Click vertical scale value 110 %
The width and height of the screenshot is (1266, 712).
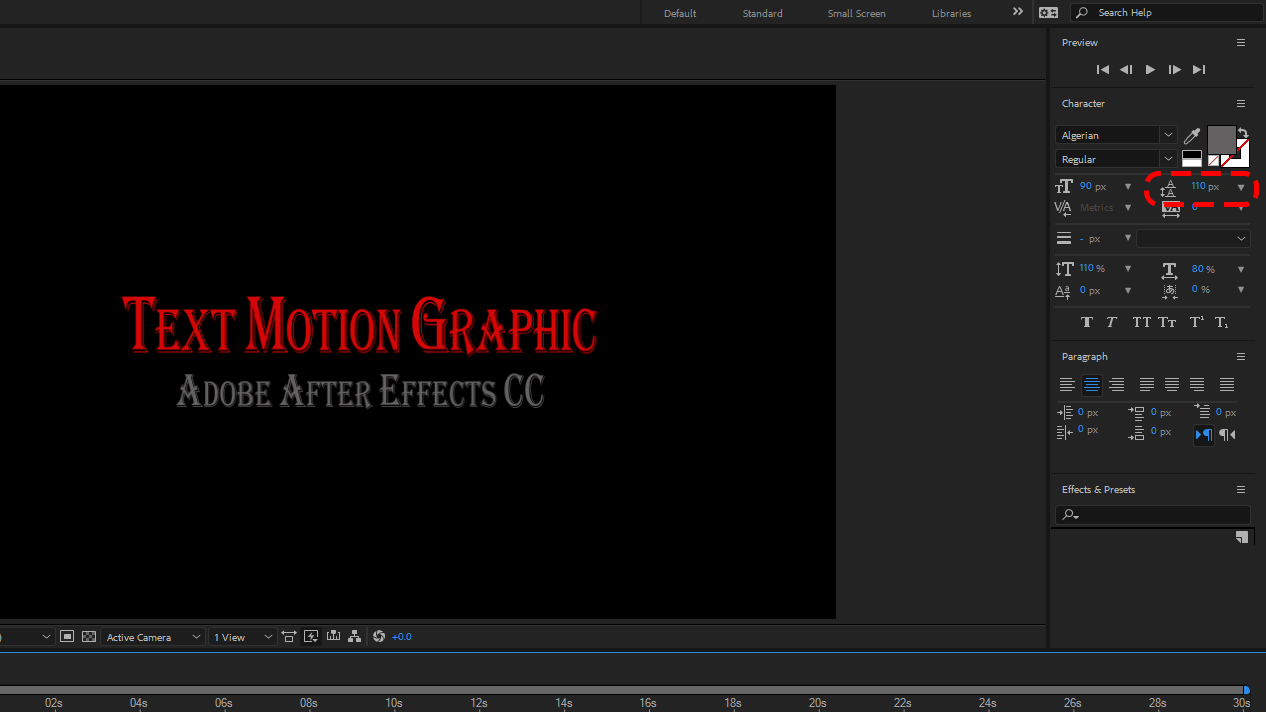[1092, 268]
